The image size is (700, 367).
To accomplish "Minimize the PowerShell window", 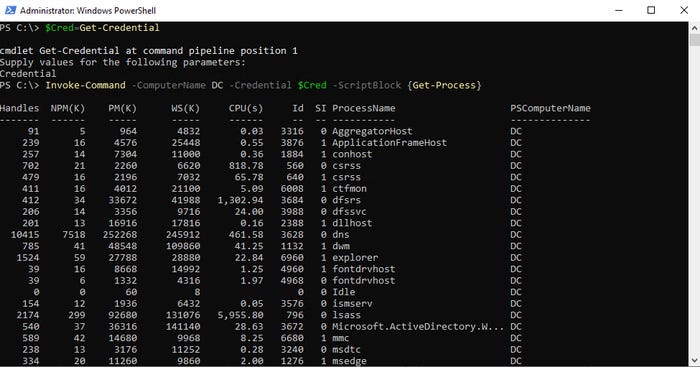I will [619, 10].
